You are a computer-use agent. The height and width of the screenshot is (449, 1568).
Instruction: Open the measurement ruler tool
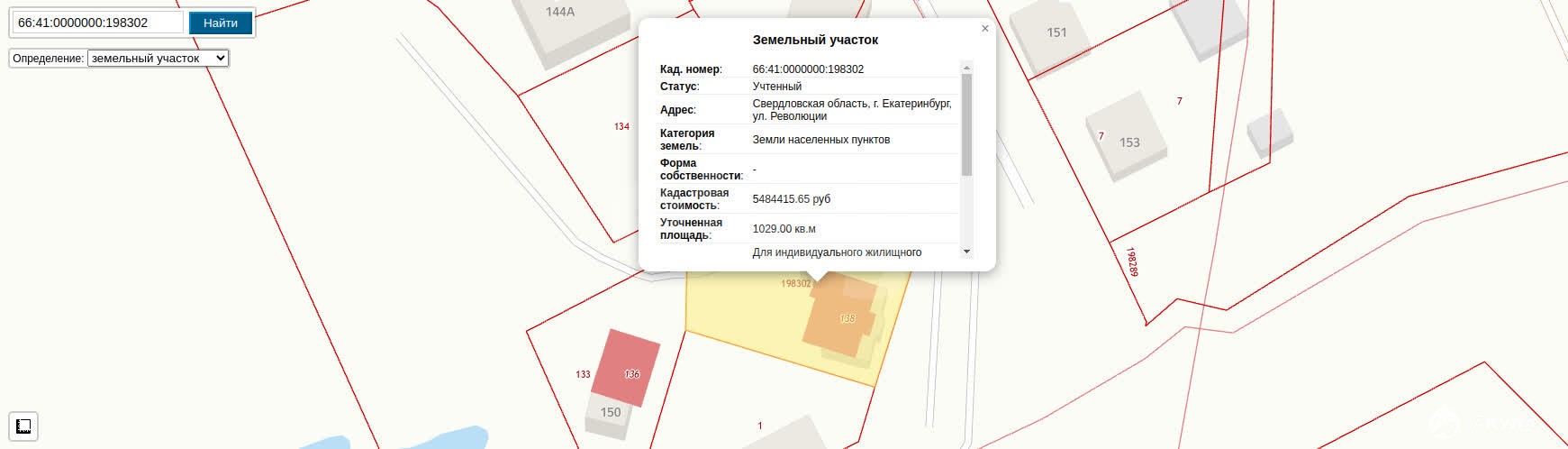point(23,426)
